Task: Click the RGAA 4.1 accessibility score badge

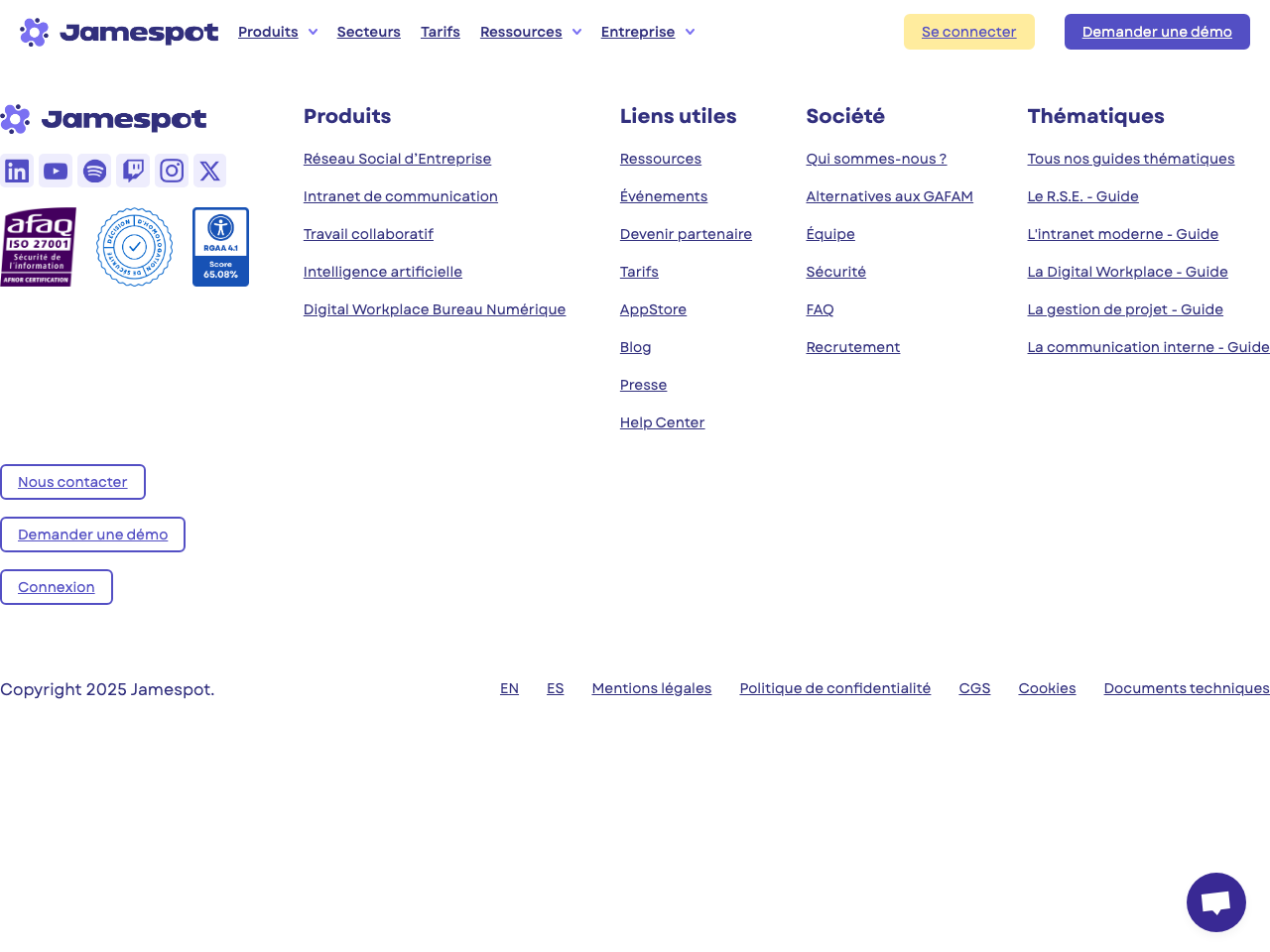Action: [x=220, y=247]
